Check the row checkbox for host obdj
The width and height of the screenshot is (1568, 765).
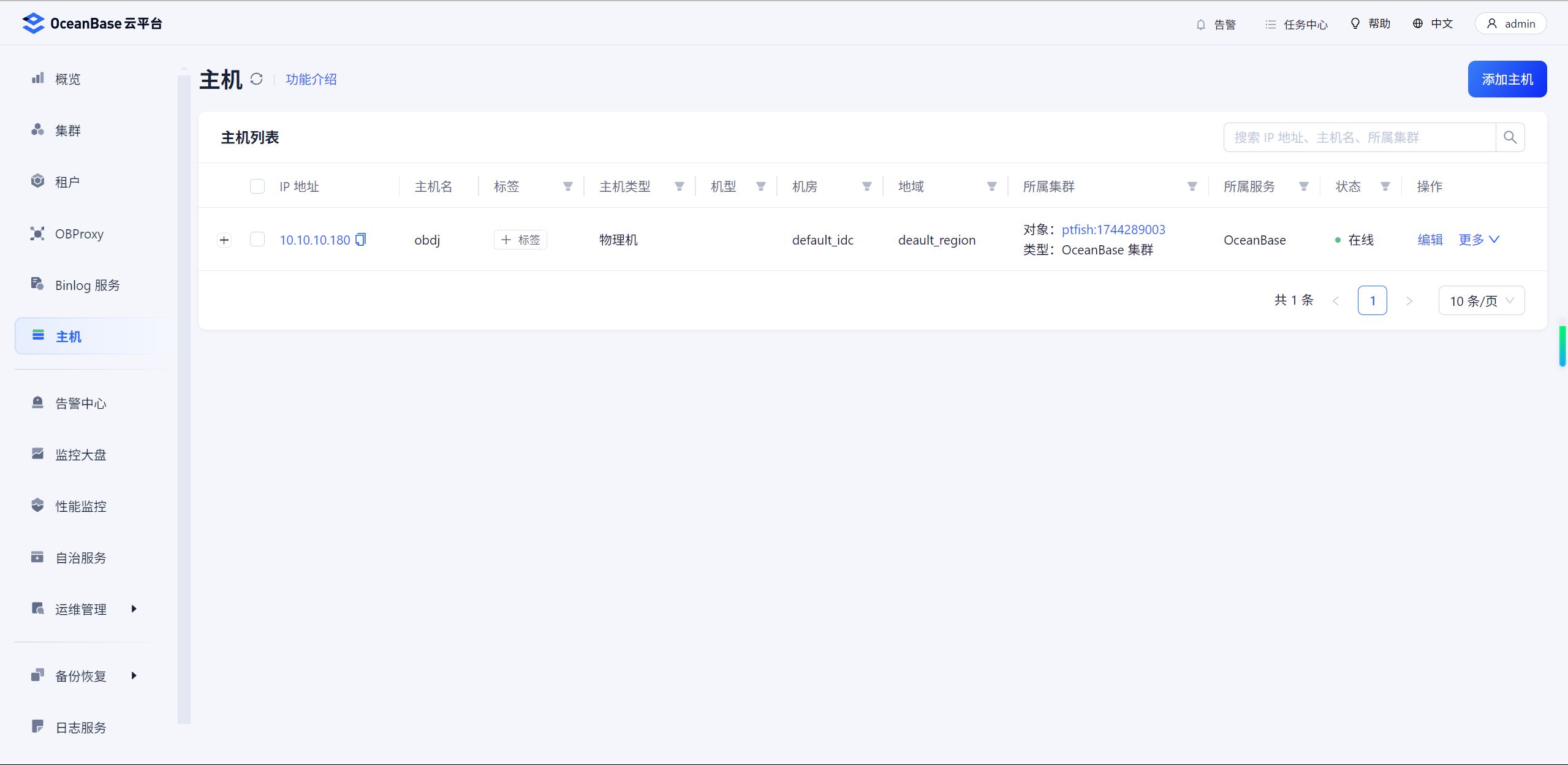(x=257, y=240)
